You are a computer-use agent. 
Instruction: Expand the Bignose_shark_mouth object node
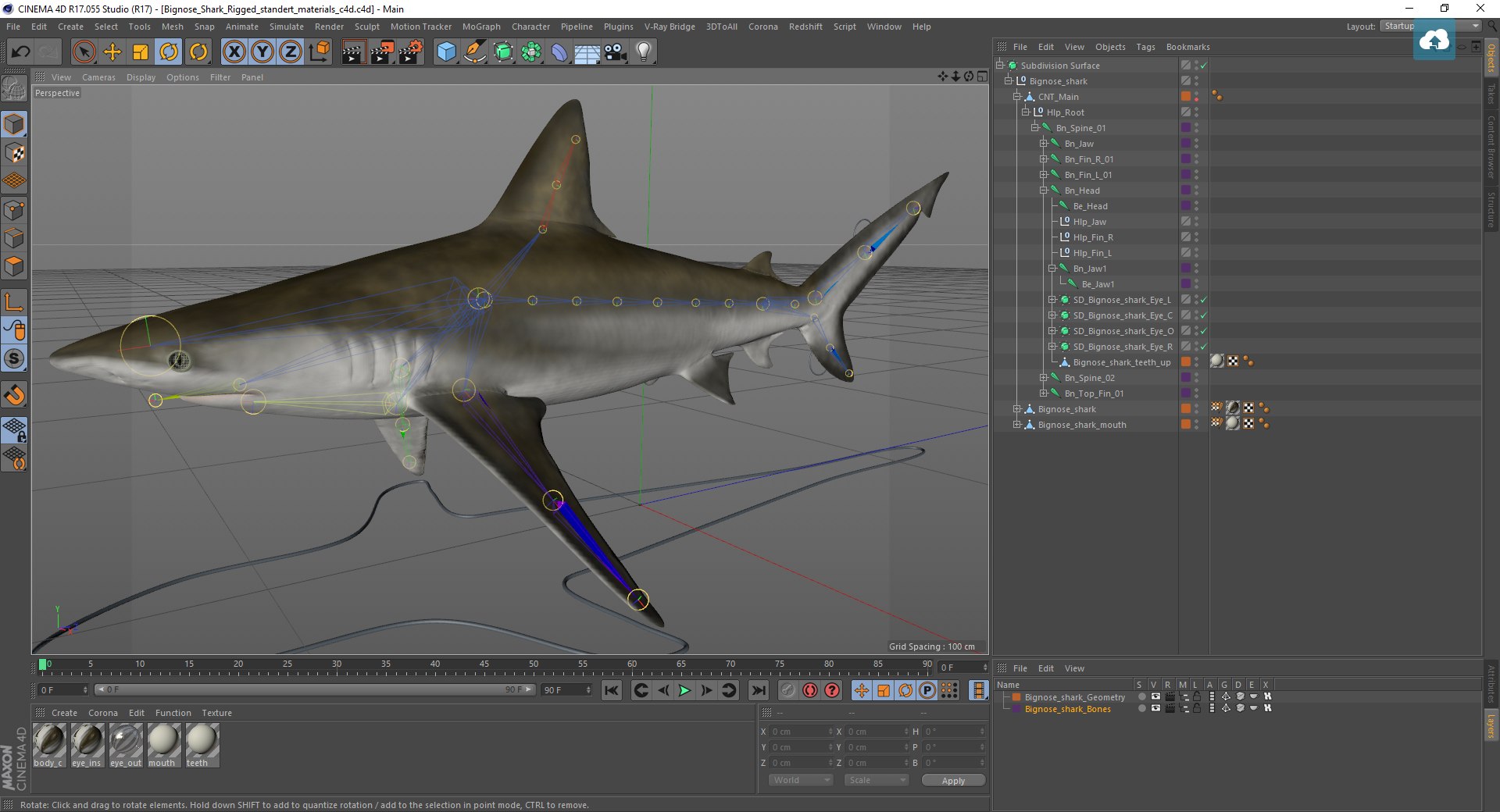[x=1017, y=425]
